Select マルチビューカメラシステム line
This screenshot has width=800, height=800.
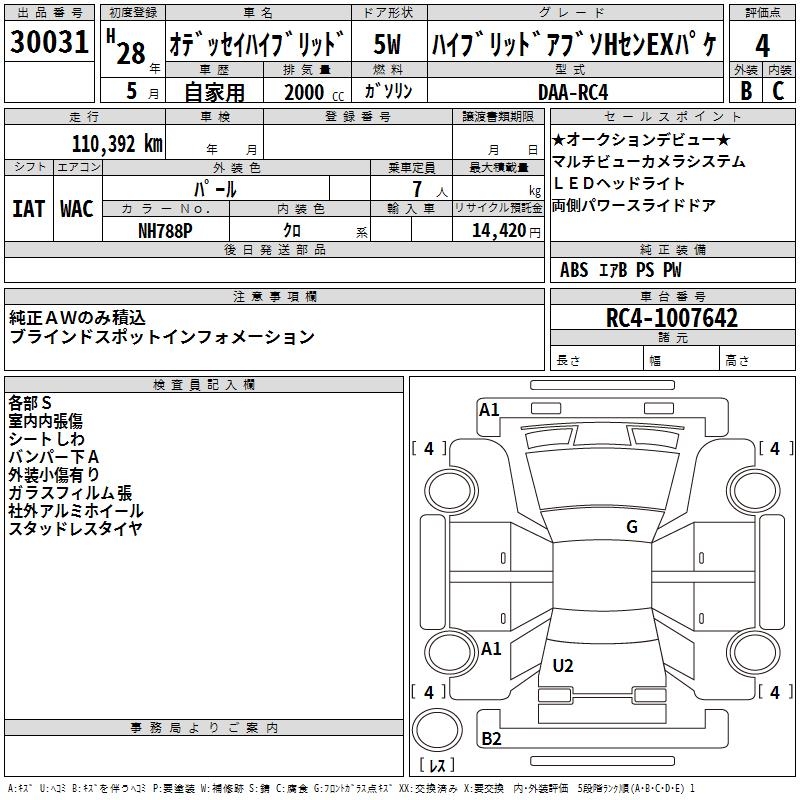click(x=648, y=162)
